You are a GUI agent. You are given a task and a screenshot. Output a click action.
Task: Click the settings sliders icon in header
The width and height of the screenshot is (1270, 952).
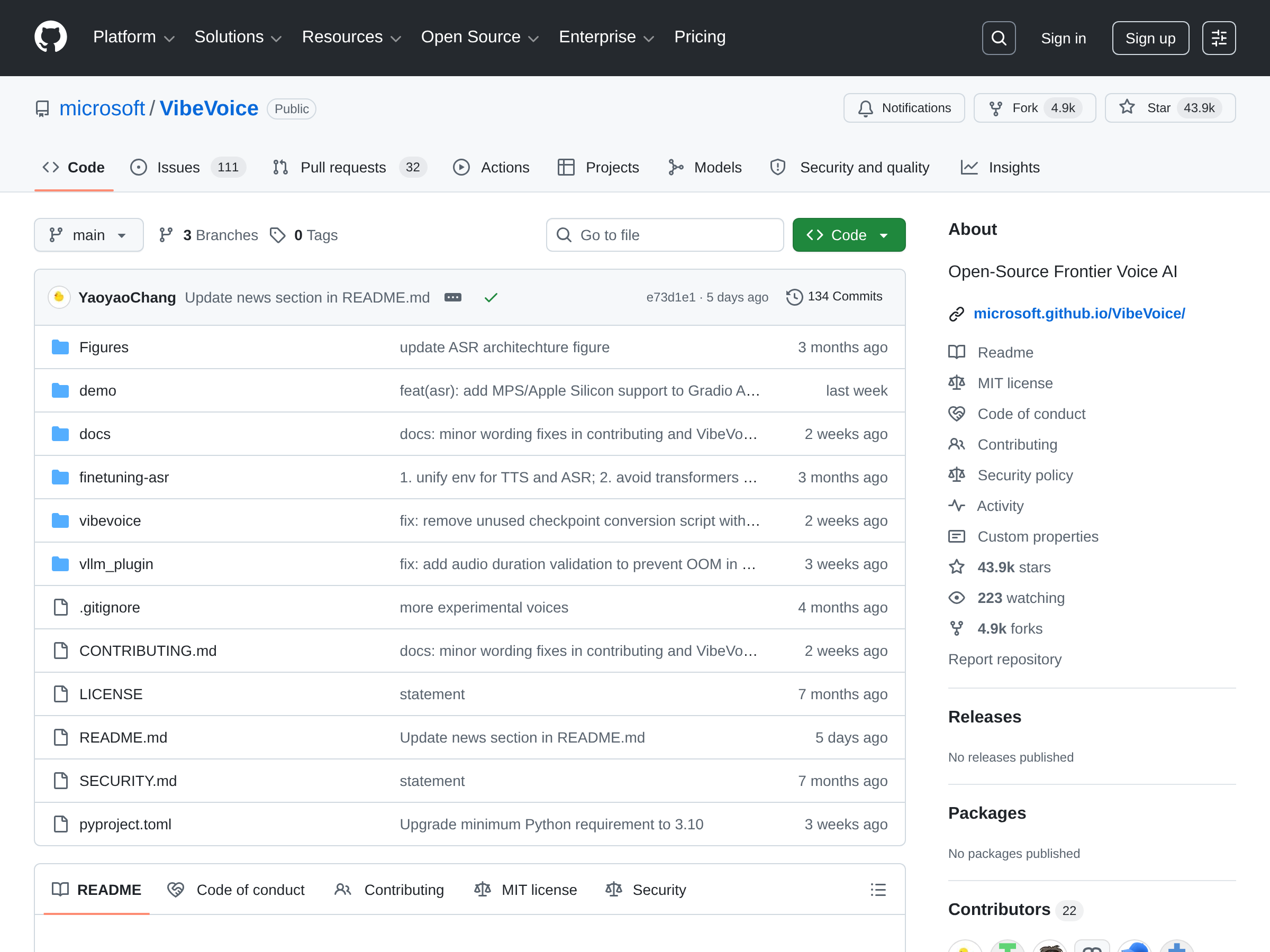pos(1218,38)
